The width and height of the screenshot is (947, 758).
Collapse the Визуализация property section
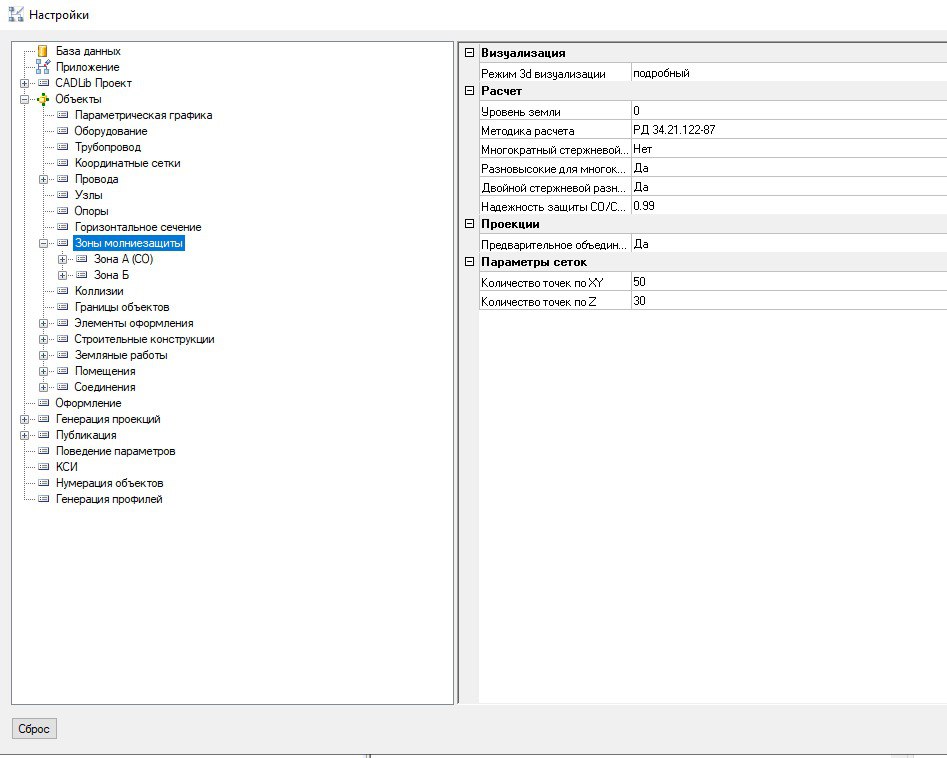tap(469, 53)
